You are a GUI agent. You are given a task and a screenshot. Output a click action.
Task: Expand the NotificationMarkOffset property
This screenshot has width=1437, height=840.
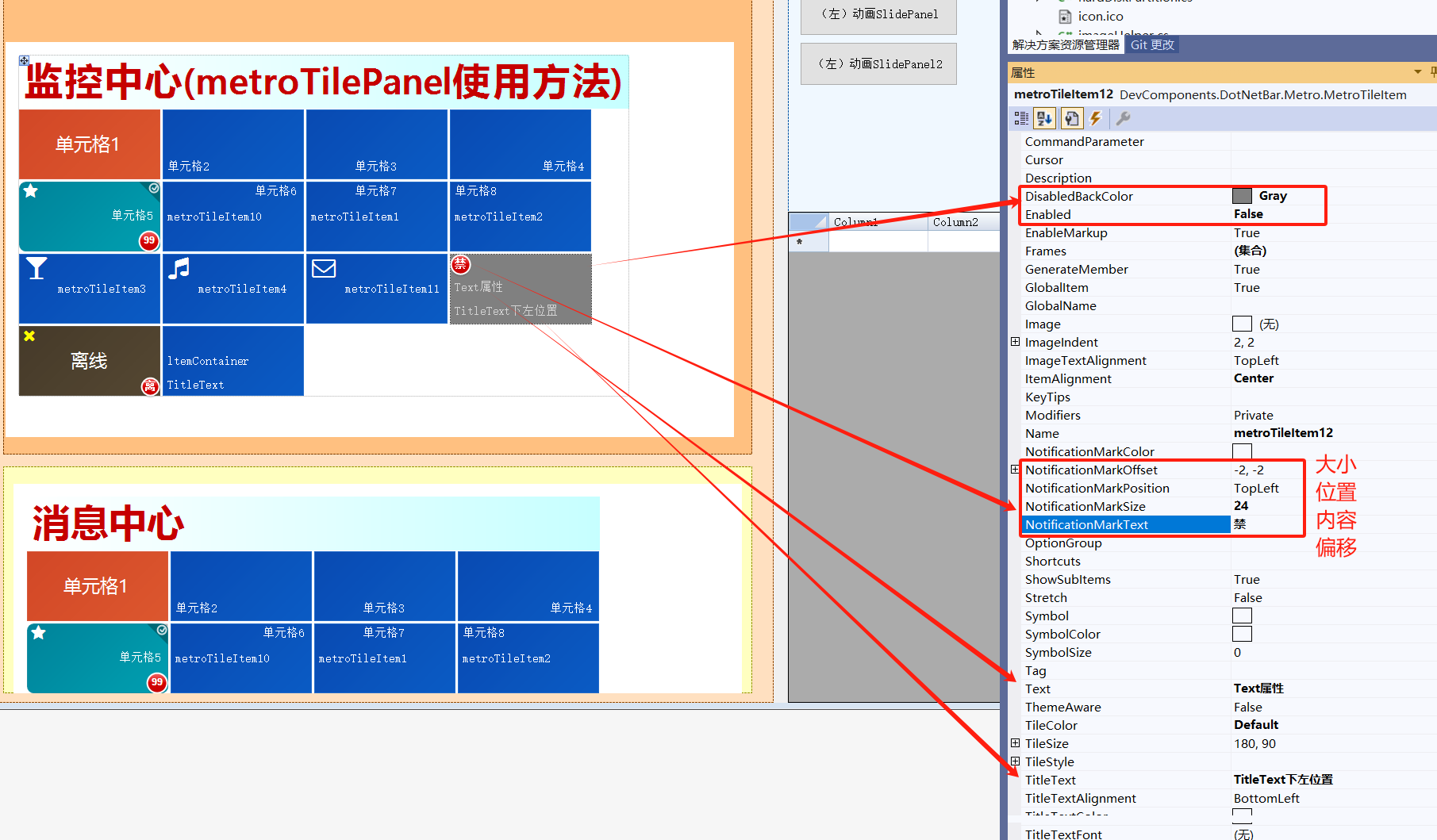[1015, 470]
